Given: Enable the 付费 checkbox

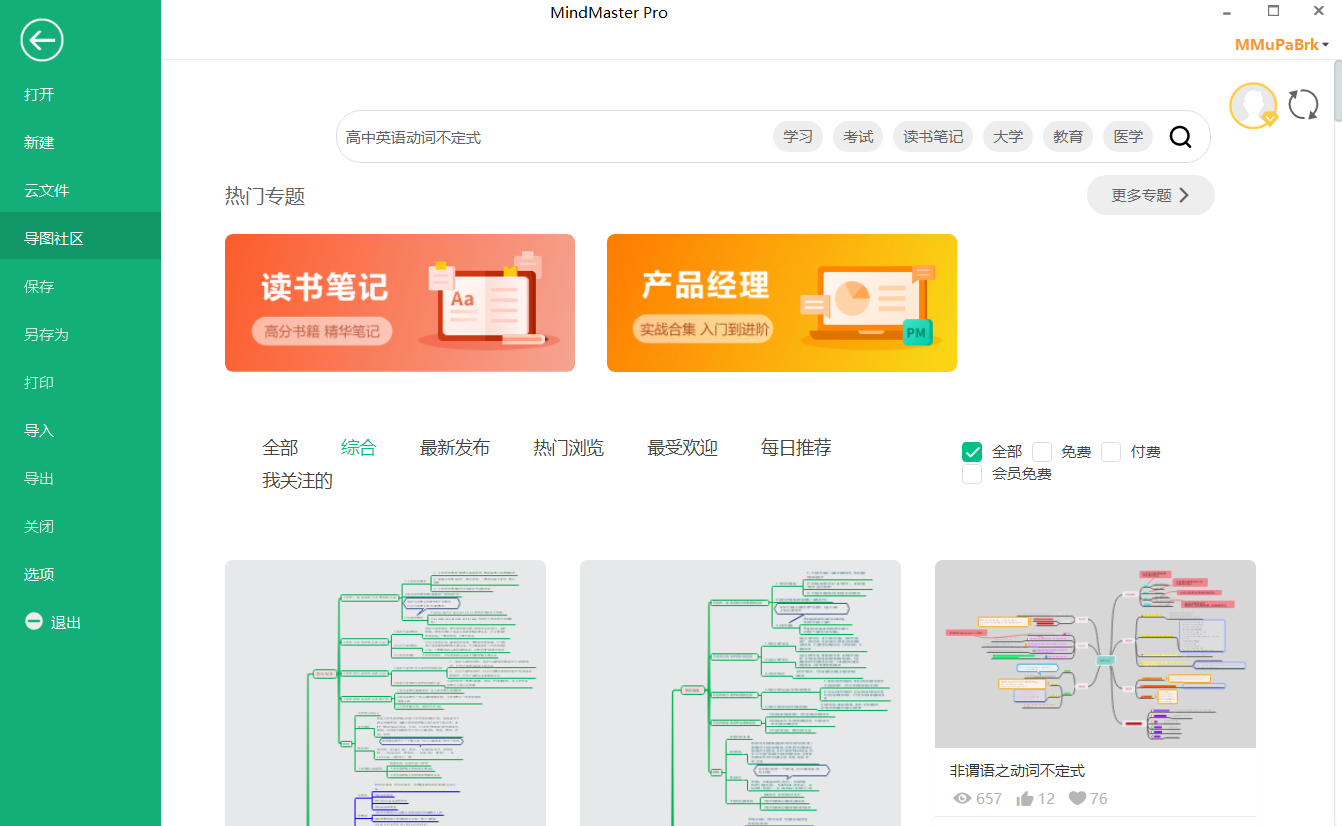Looking at the screenshot, I should pos(1111,452).
